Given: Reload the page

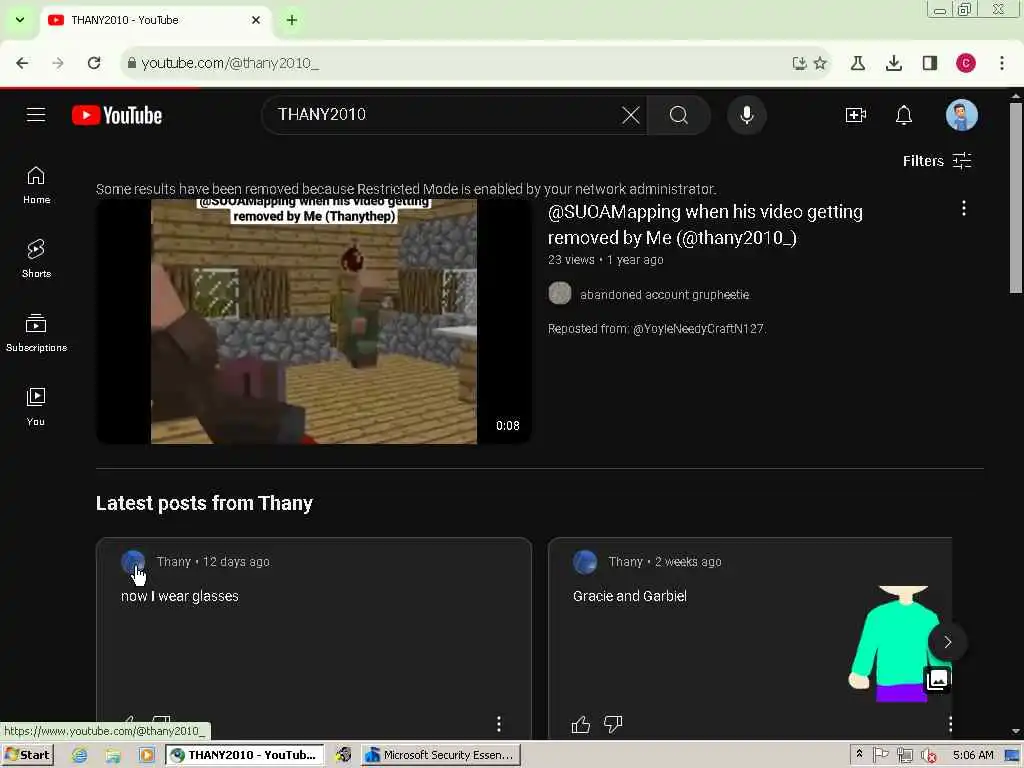Looking at the screenshot, I should coord(94,63).
